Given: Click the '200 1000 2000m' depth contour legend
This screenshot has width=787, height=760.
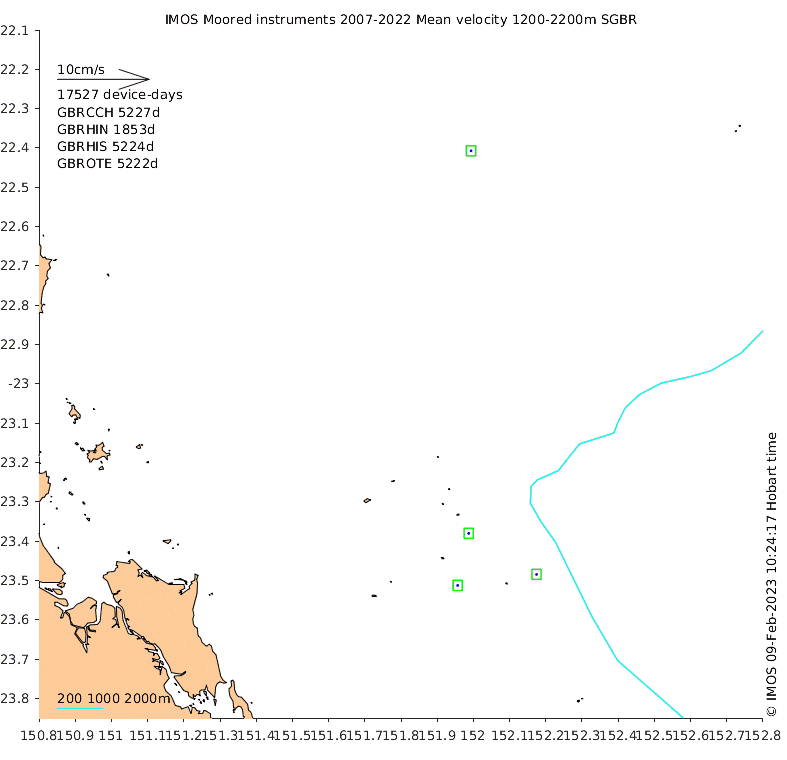Looking at the screenshot, I should 113,698.
